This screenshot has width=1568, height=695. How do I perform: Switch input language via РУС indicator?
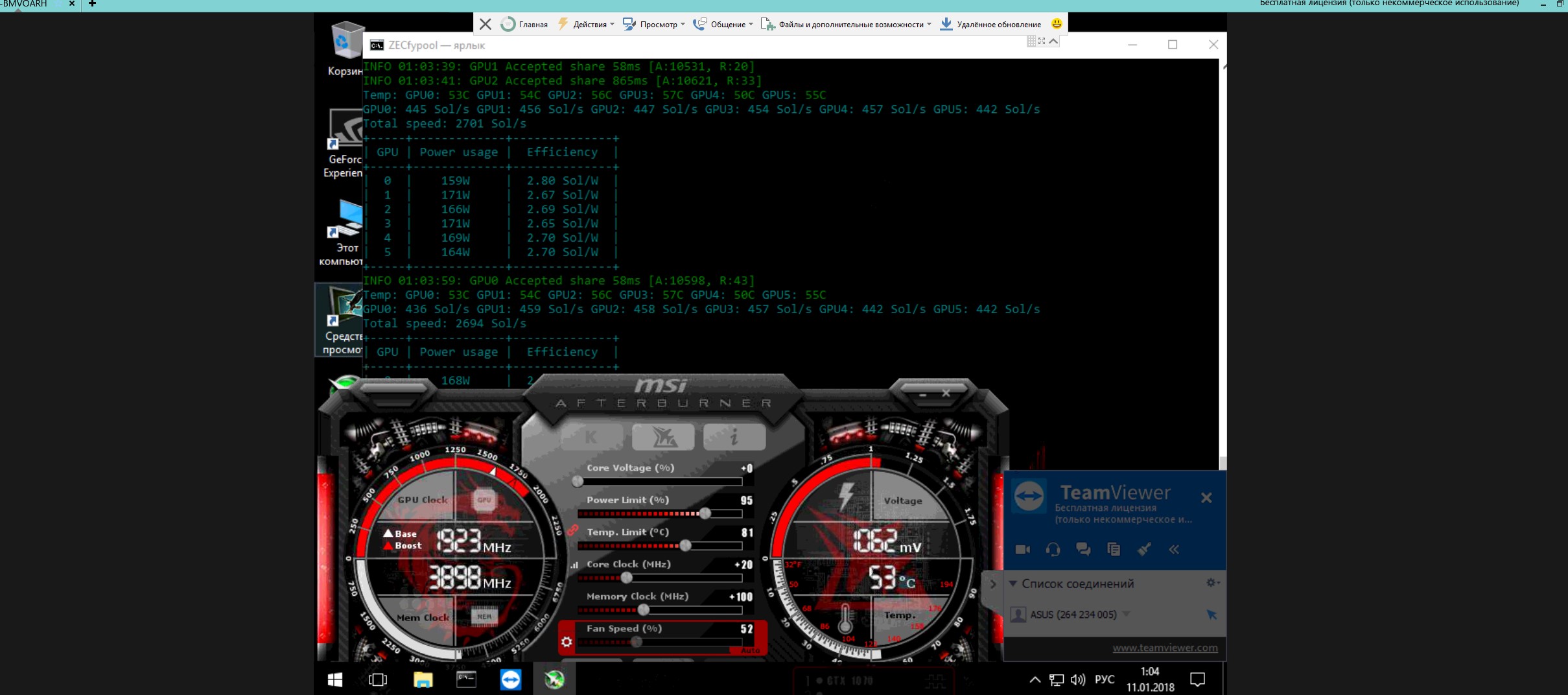1105,679
